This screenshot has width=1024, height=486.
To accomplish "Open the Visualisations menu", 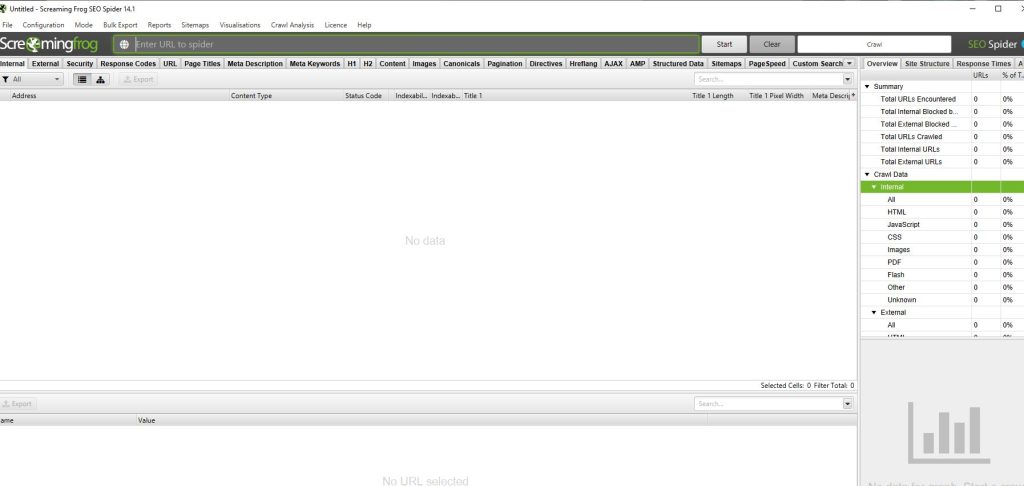I will click(x=240, y=25).
